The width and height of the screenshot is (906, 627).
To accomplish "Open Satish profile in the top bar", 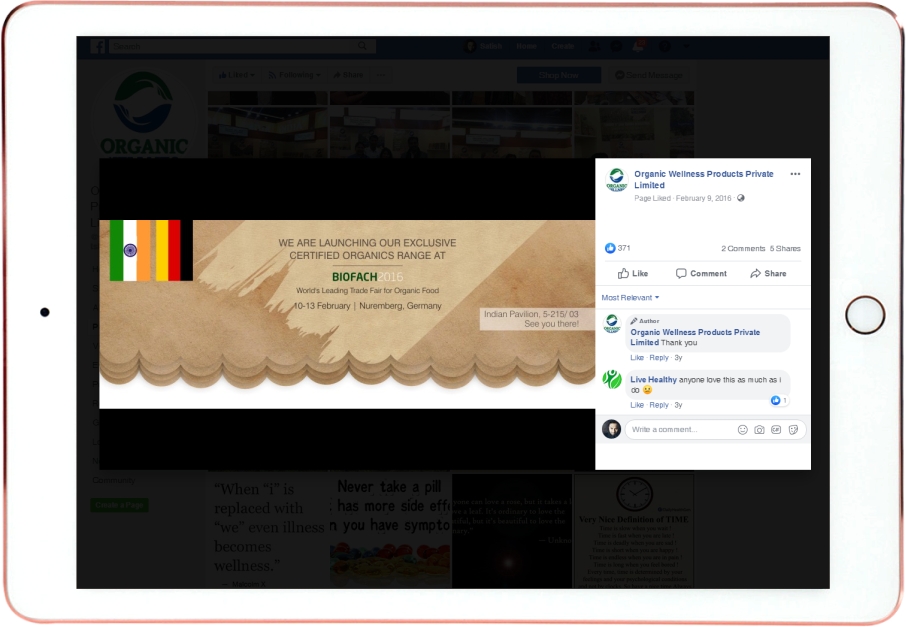I will click(484, 46).
